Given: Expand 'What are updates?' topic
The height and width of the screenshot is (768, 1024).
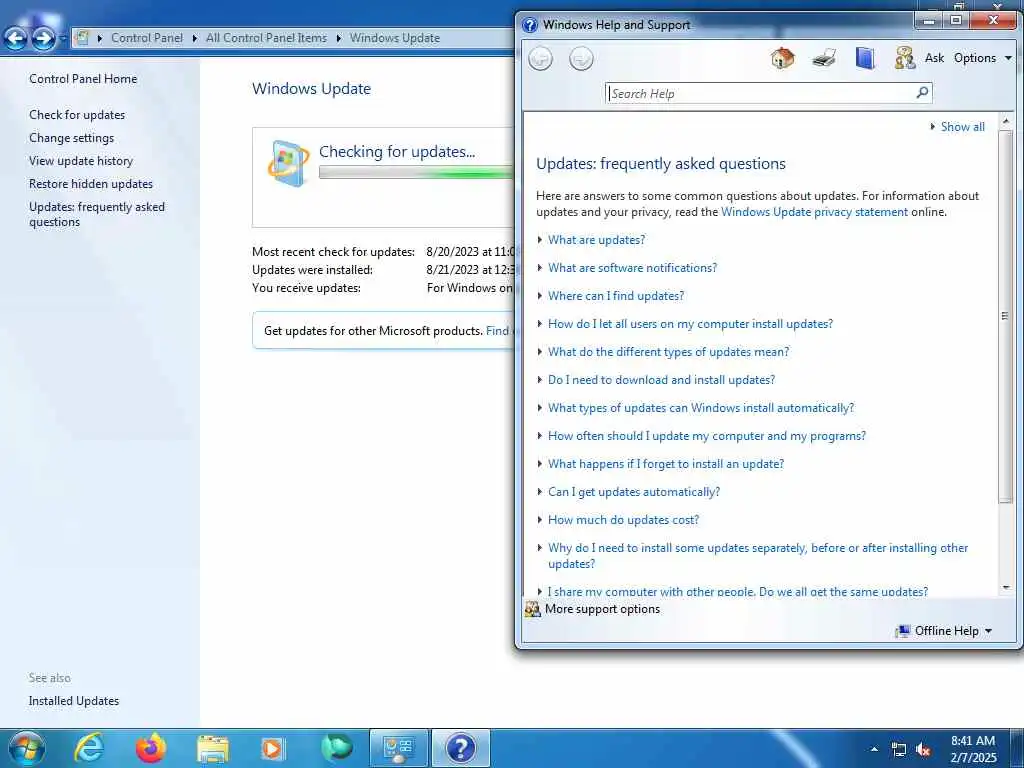Looking at the screenshot, I should 596,240.
